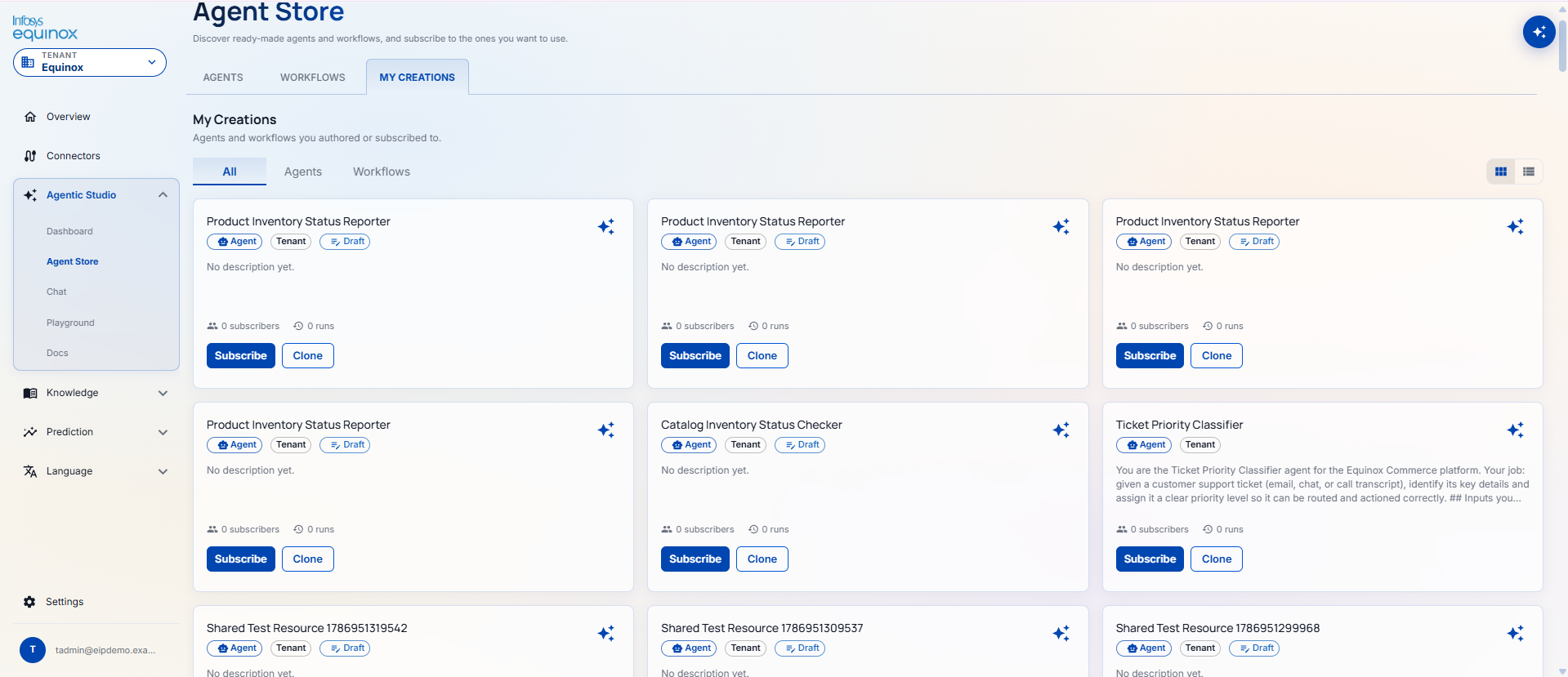Switch to the WORKFLOWS tab
The width and height of the screenshot is (1568, 677).
point(313,78)
